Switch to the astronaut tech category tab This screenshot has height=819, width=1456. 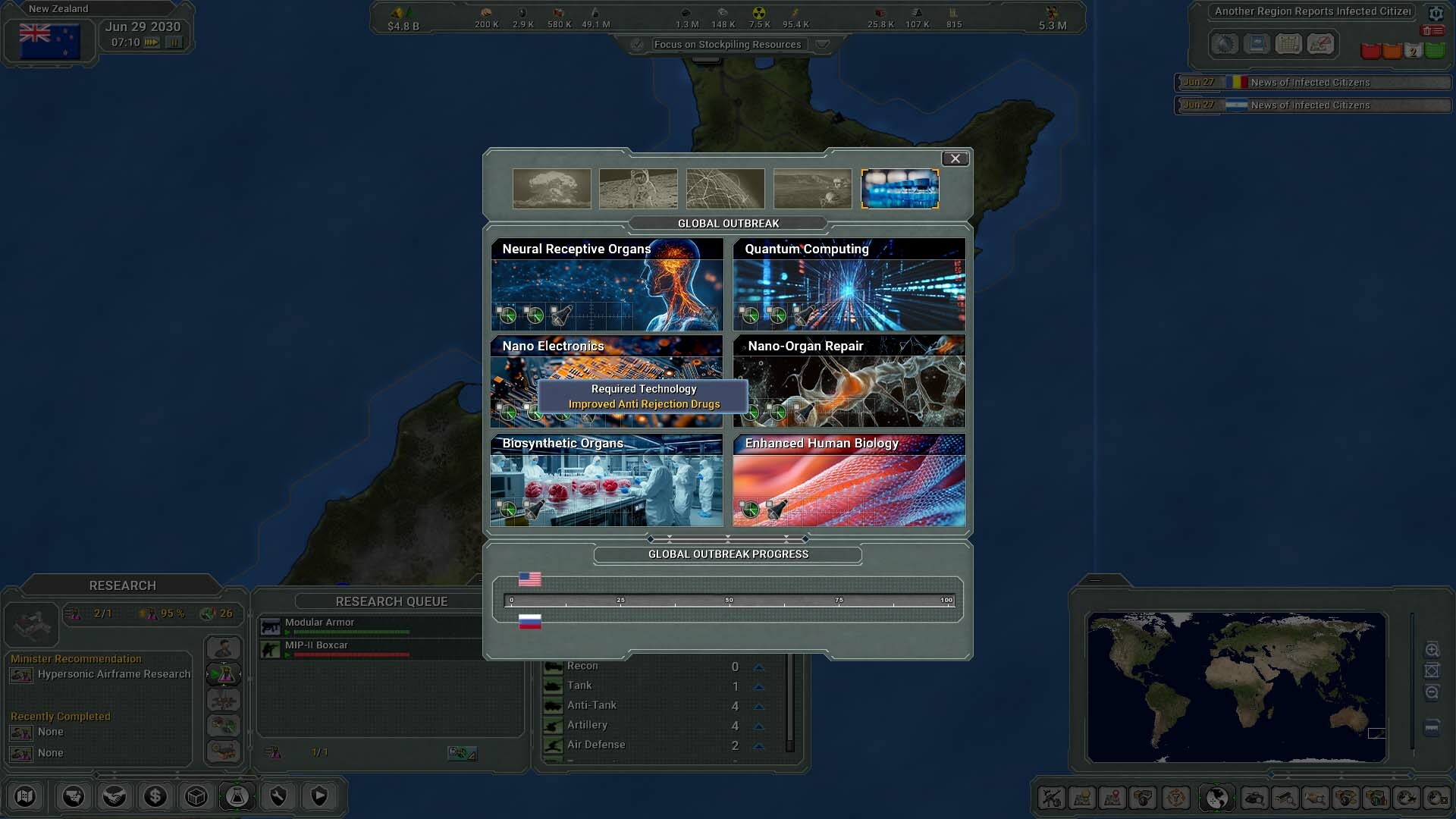coord(638,189)
